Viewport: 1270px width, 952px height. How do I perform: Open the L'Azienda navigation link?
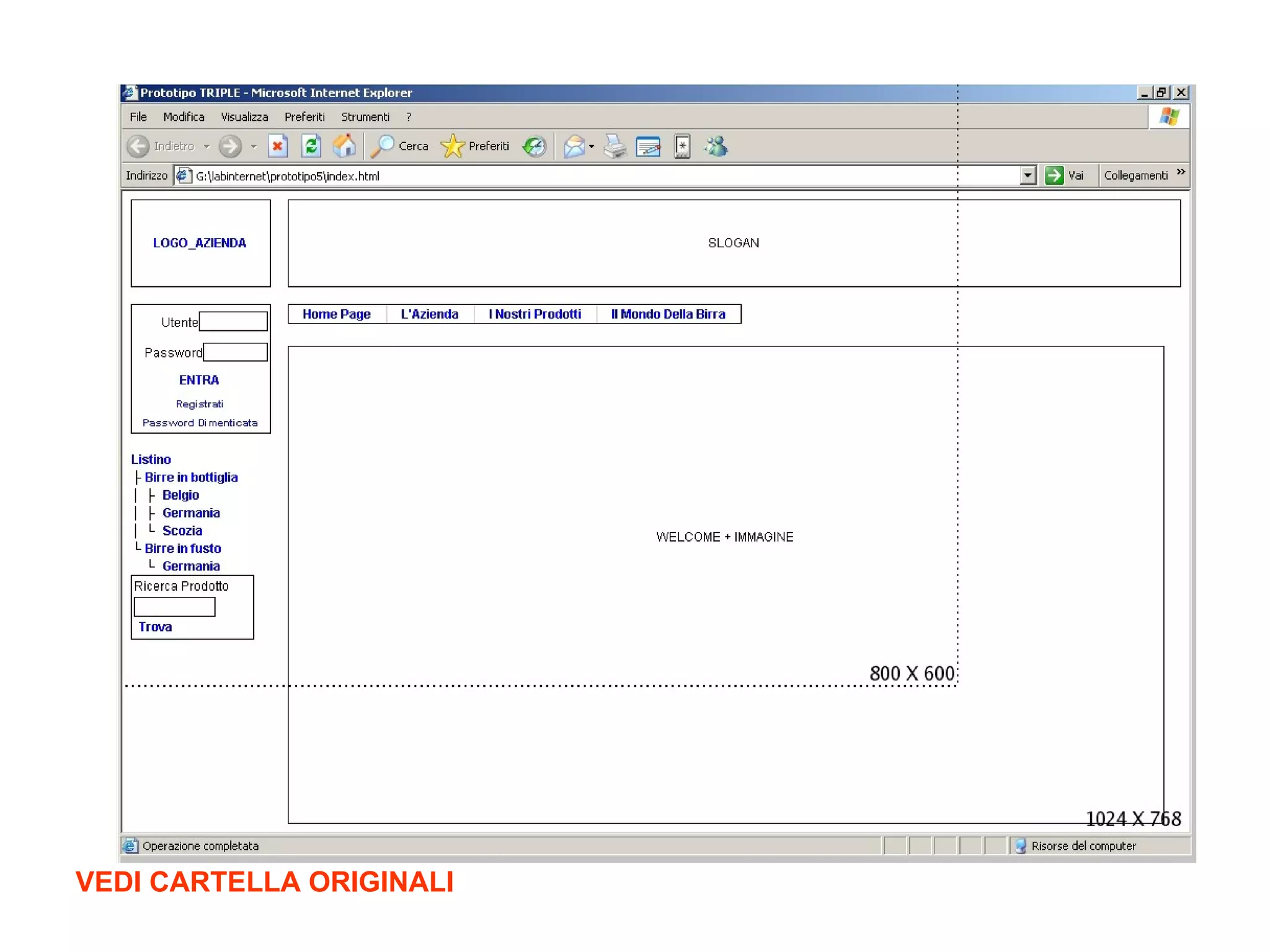coord(430,314)
